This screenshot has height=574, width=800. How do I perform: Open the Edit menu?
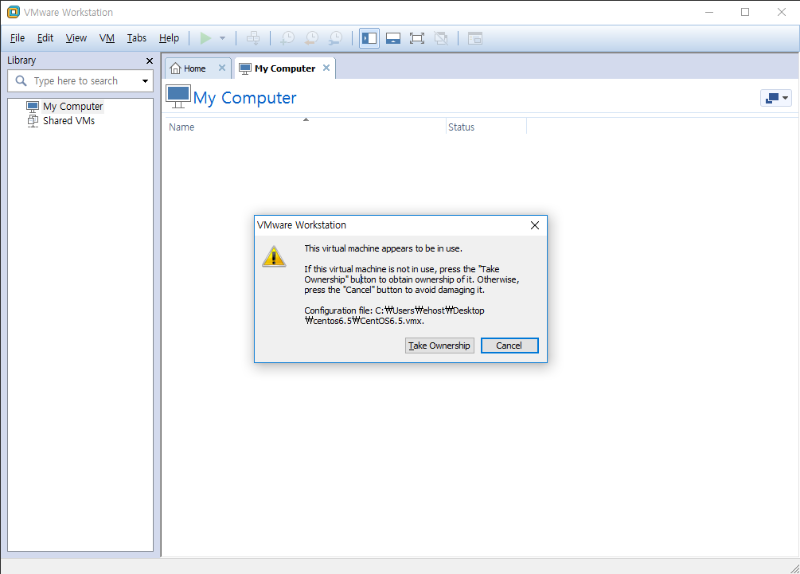click(x=45, y=38)
